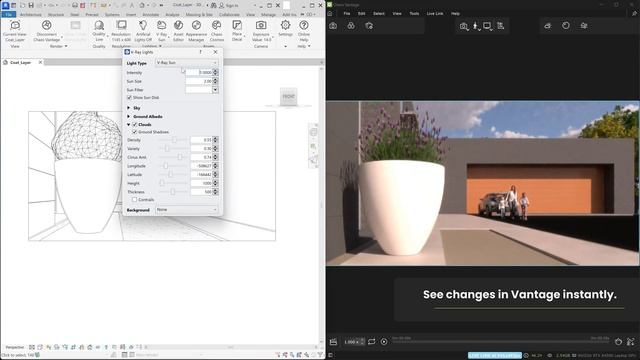Open the Vantage playback speed stepper
This screenshot has width=640, height=360.
(x=362, y=342)
